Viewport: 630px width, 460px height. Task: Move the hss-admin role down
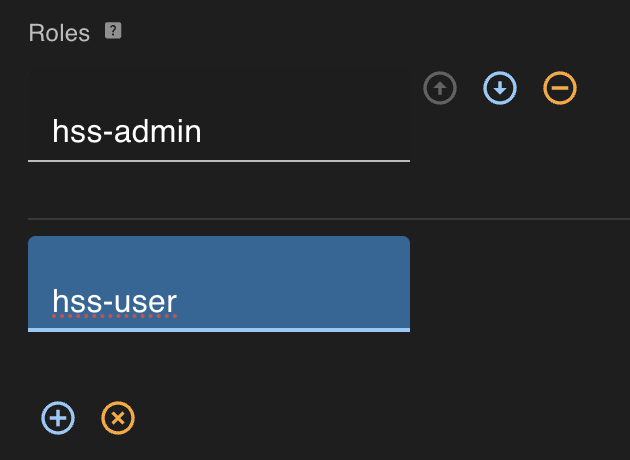point(500,89)
